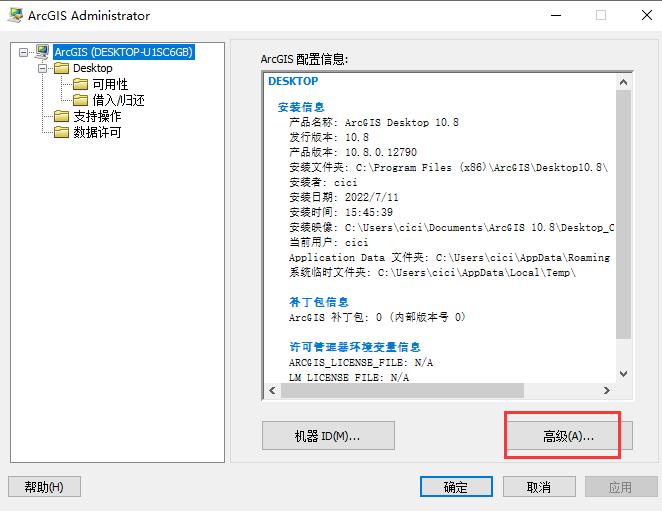Click the horizontal scrollbar right arrow
Screen dimensions: 662x511
click(x=607, y=391)
